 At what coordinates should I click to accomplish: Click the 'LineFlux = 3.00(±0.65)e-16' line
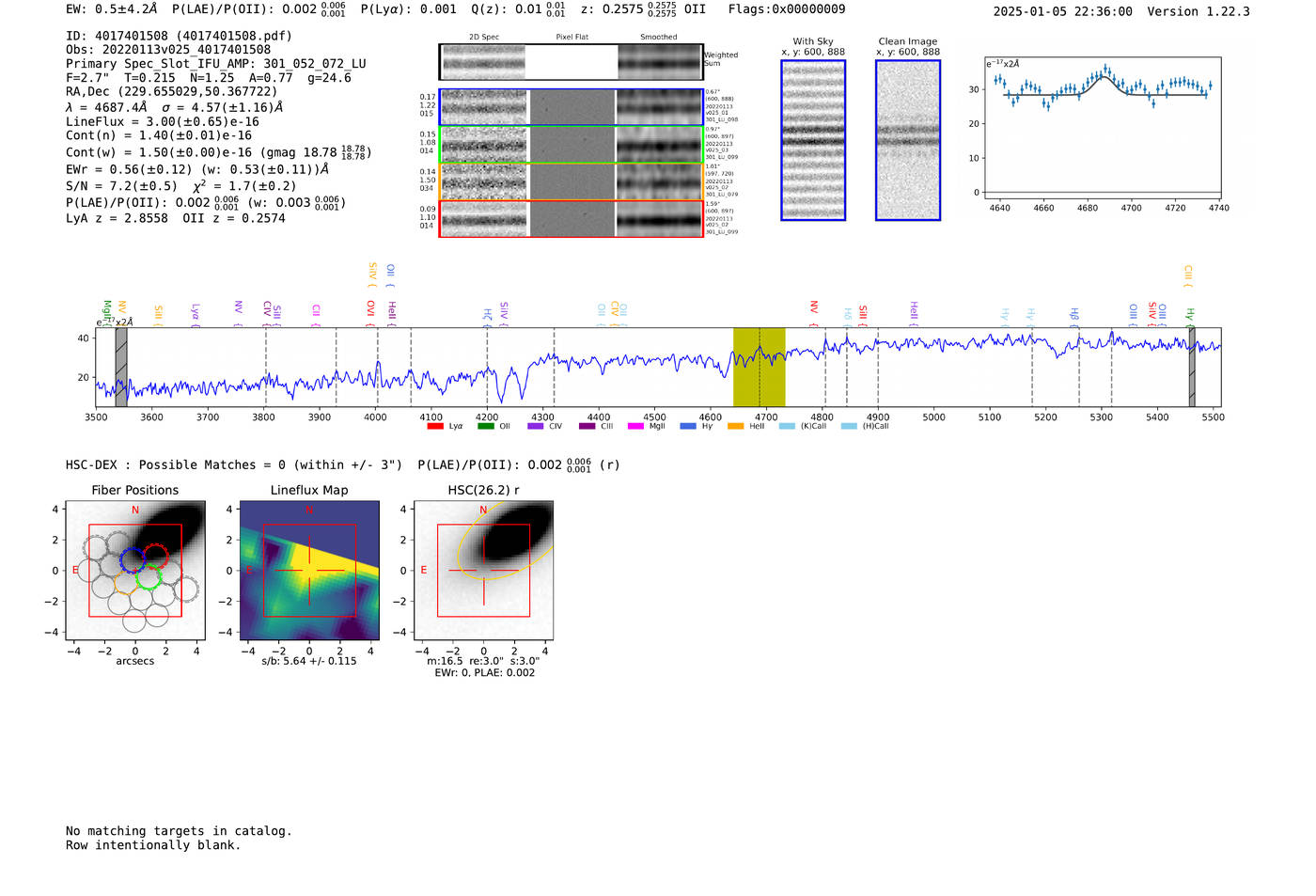[x=163, y=121]
